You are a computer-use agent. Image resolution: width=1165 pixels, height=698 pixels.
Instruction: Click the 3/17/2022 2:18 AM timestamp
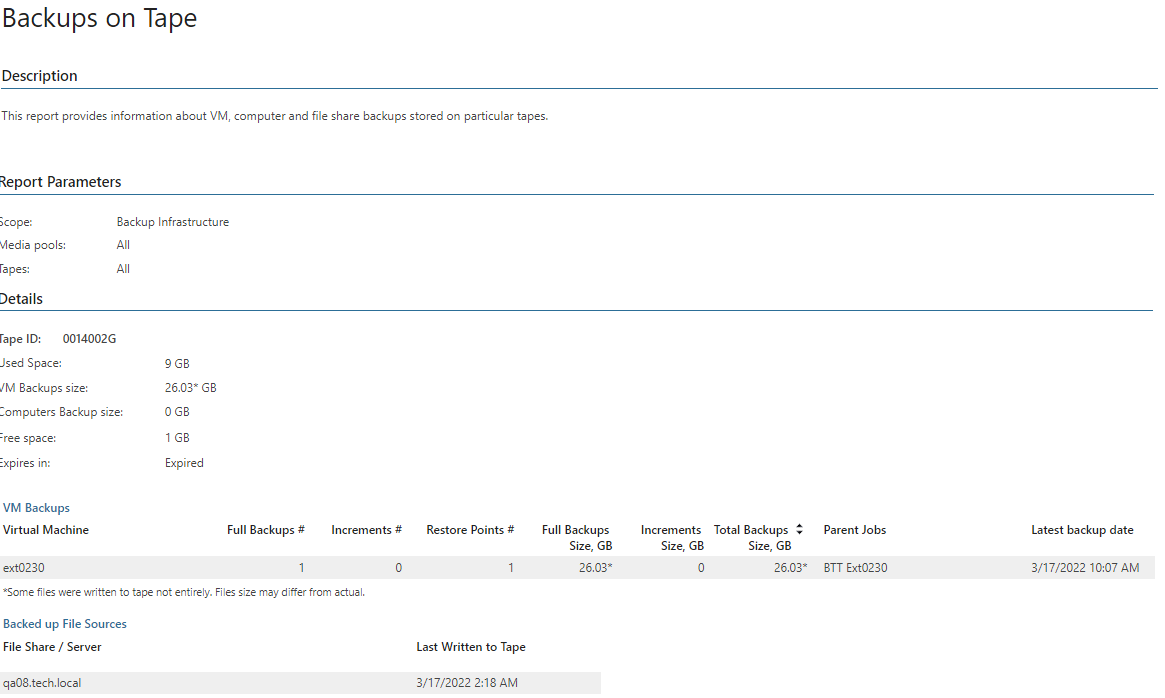coord(467,683)
